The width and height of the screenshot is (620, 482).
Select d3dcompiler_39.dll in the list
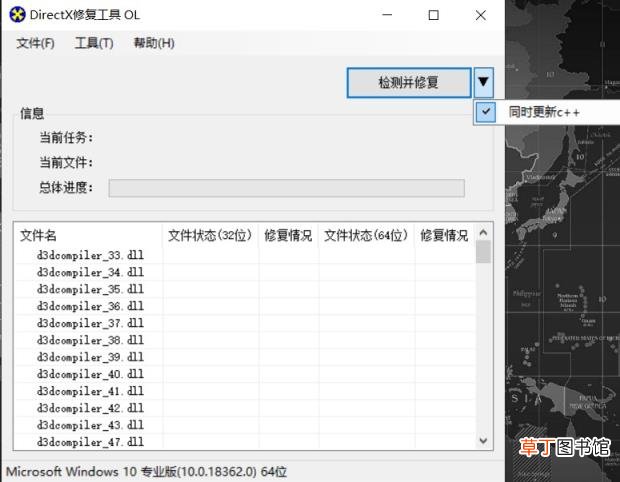point(90,357)
